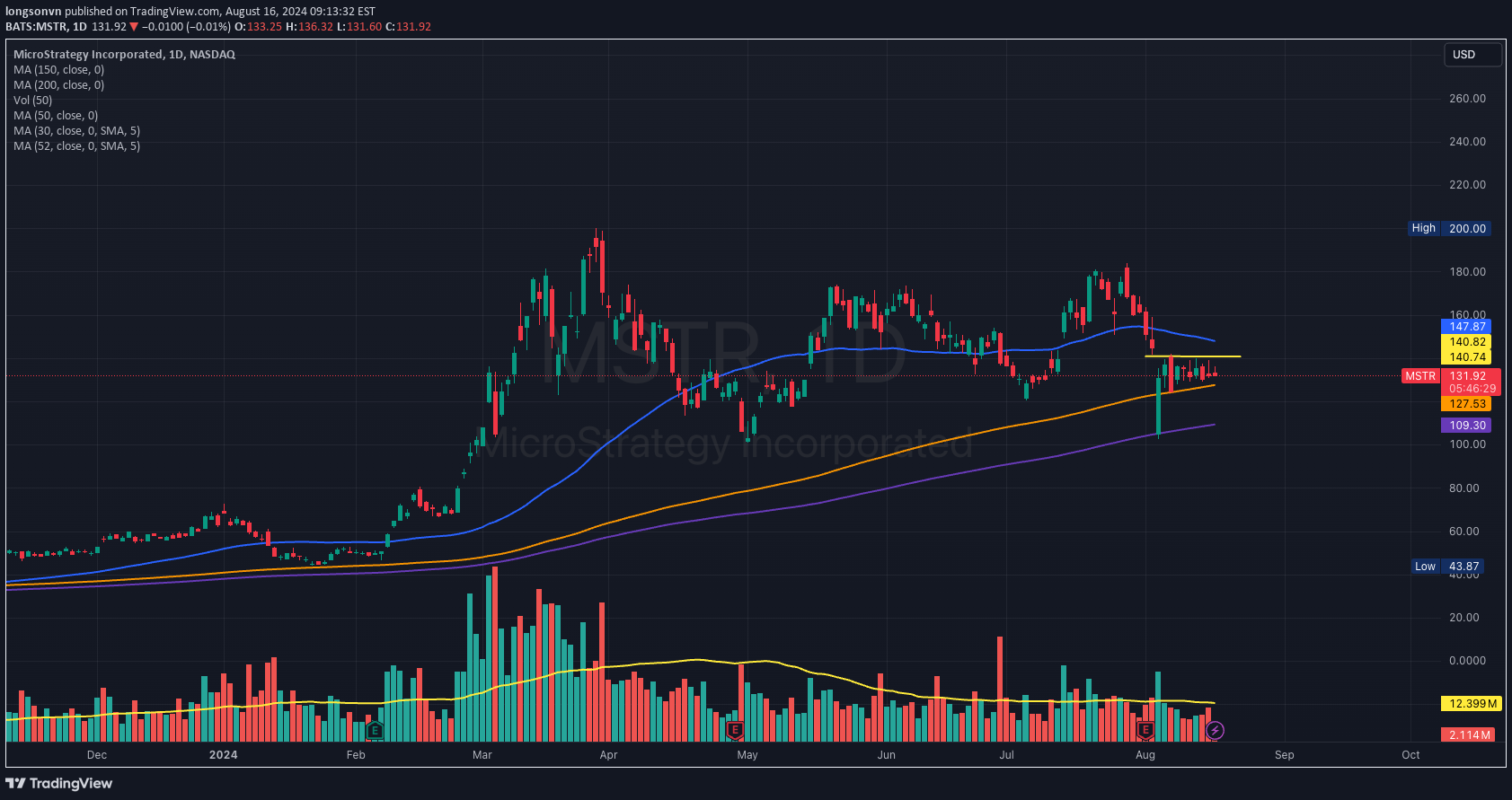This screenshot has height=800, width=1512.
Task: Click the 180.00 price axis label
Action: 1467,272
